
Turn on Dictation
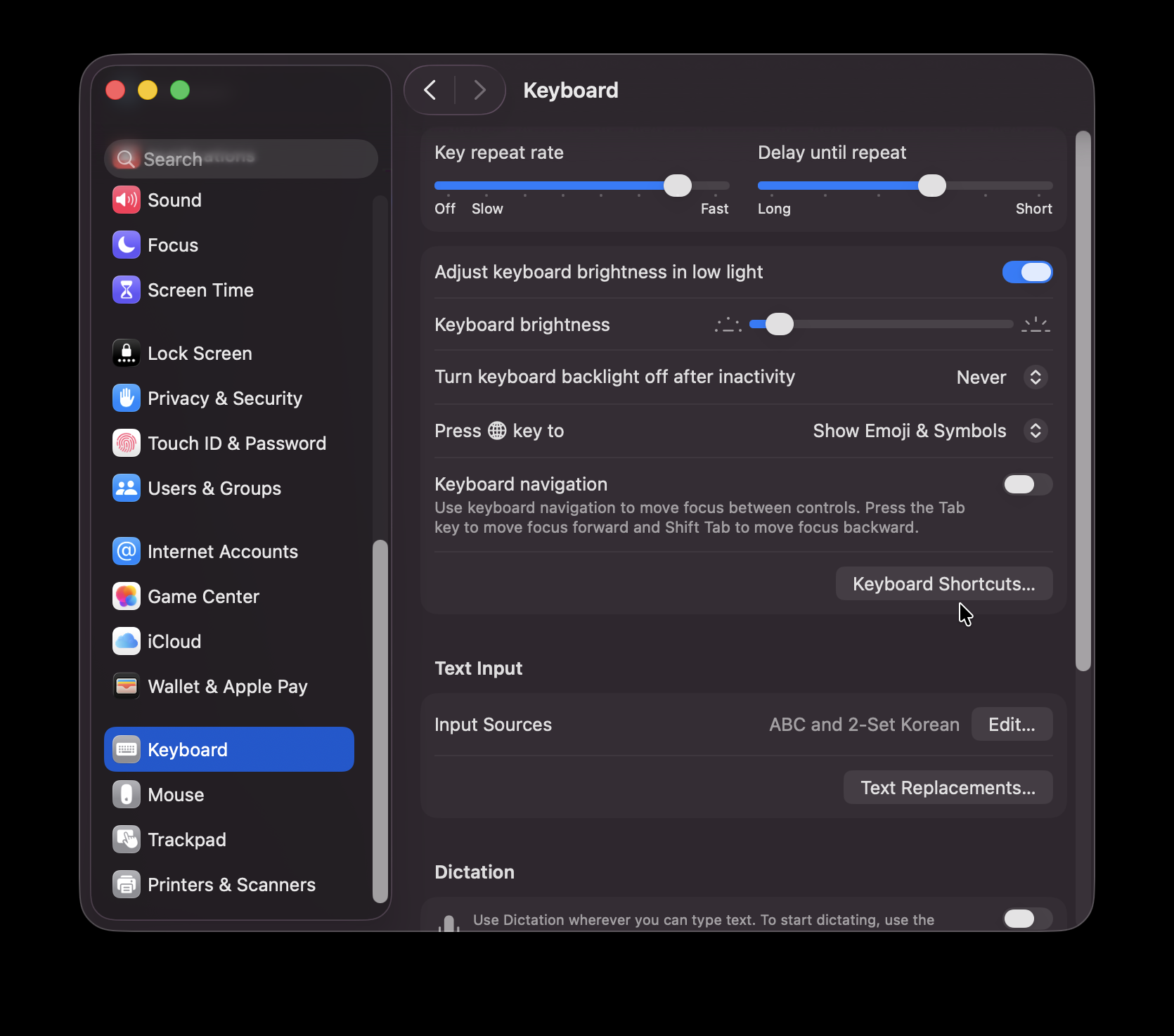(1027, 919)
